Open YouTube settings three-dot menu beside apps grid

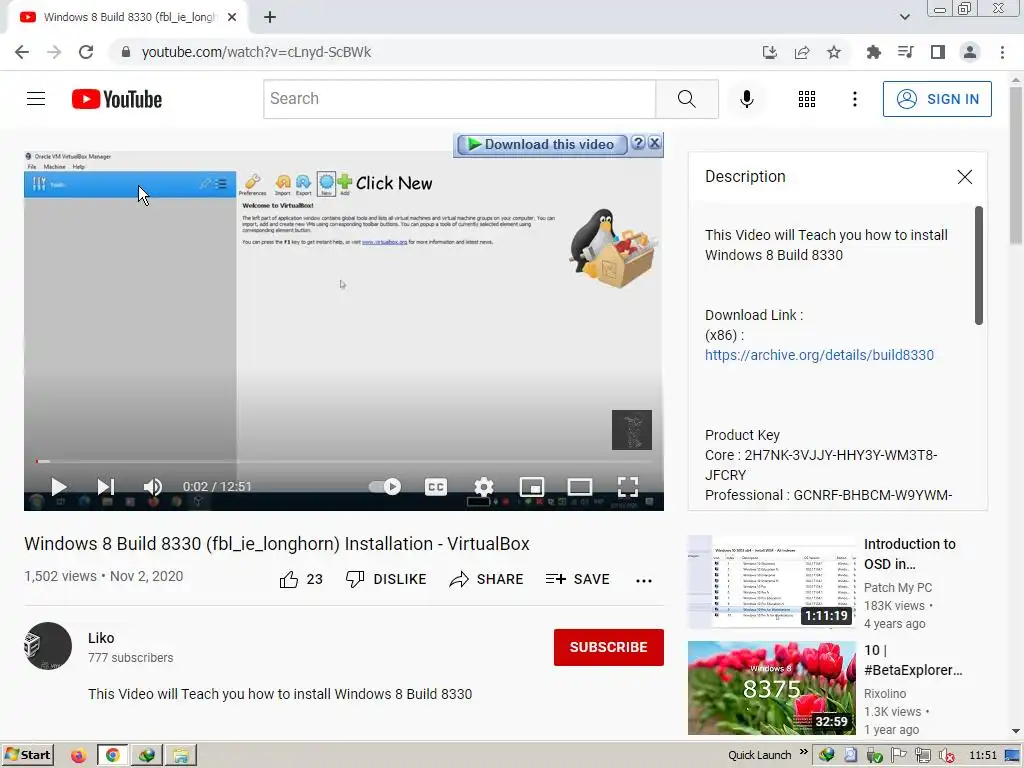pos(854,99)
